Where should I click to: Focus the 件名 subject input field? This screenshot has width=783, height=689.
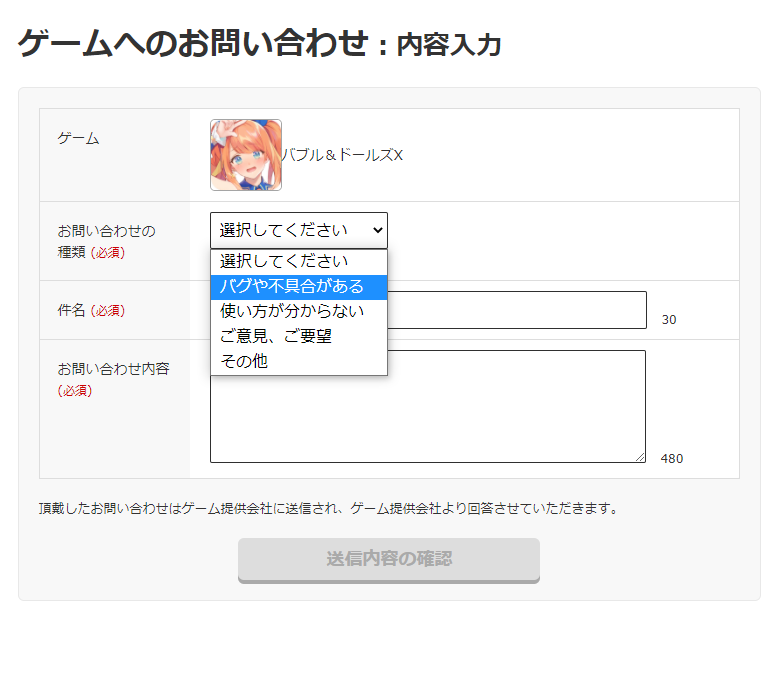(516, 310)
